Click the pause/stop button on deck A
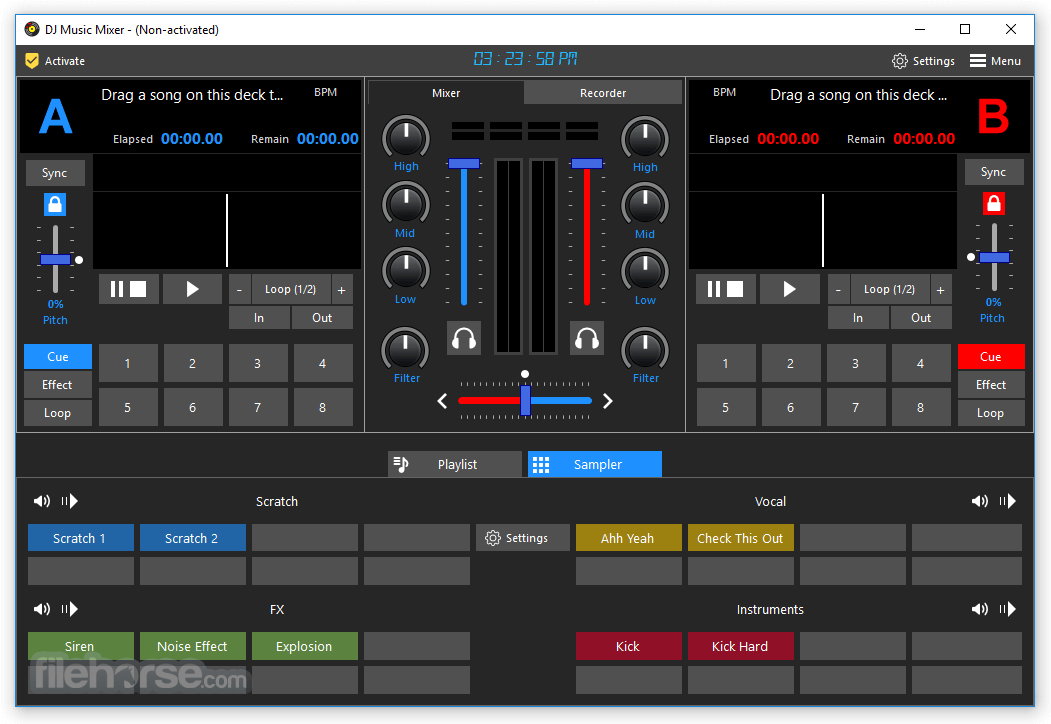This screenshot has width=1051, height=724. click(129, 289)
